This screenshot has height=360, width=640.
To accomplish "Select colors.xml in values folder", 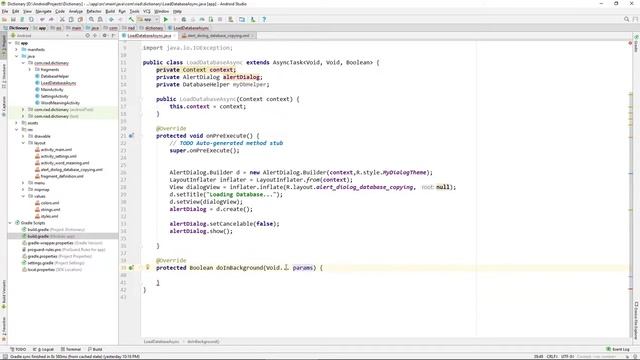I will 50,203.
